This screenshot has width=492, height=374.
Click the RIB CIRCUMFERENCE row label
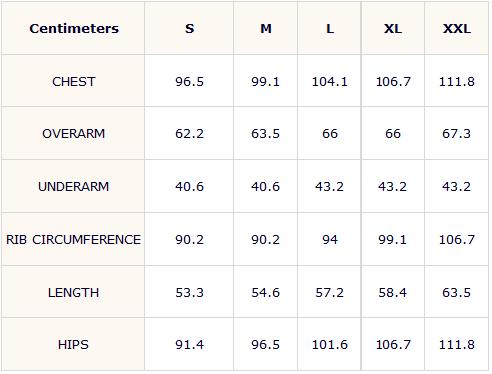tap(74, 240)
